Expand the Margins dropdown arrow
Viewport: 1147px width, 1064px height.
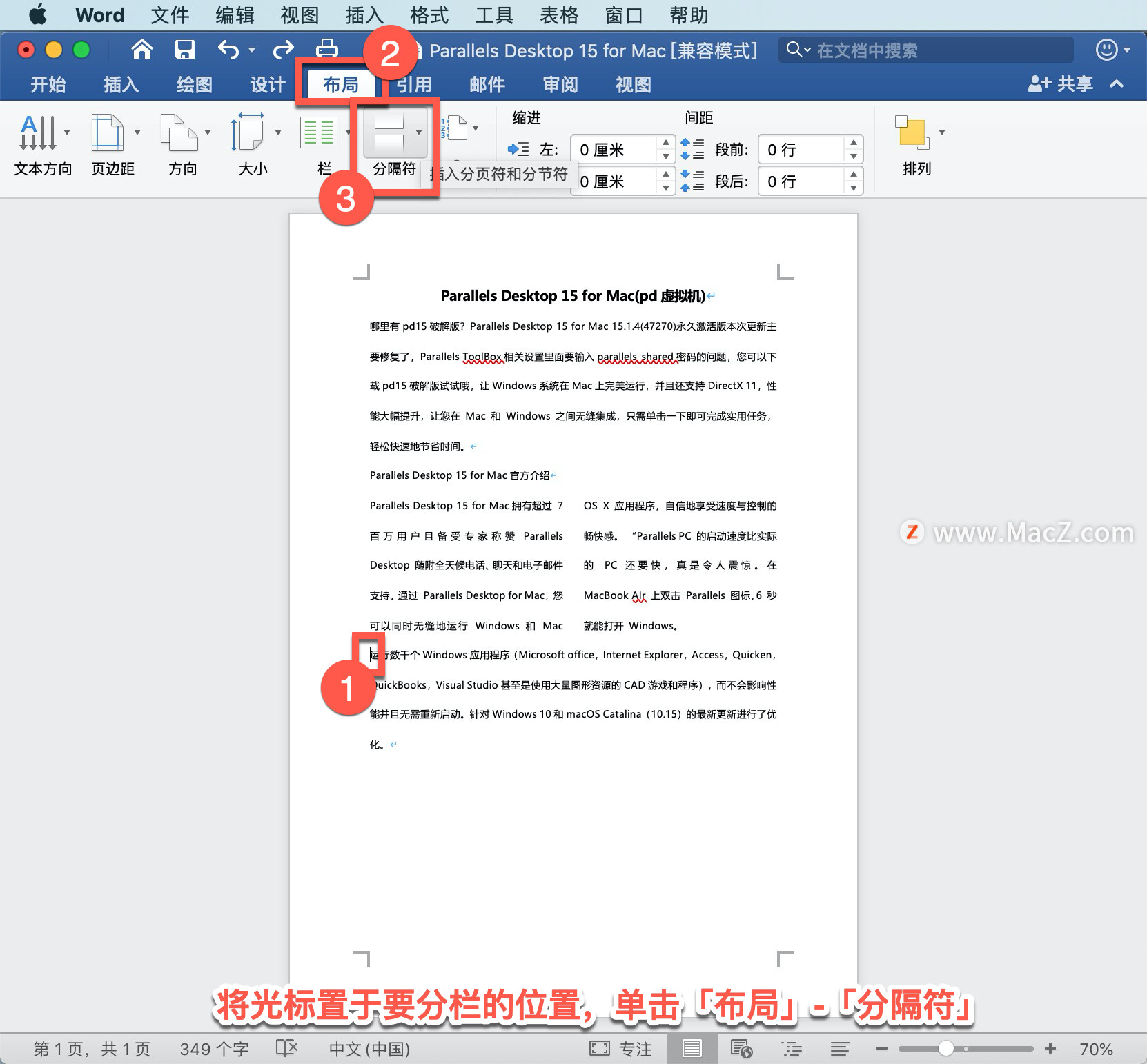137,132
